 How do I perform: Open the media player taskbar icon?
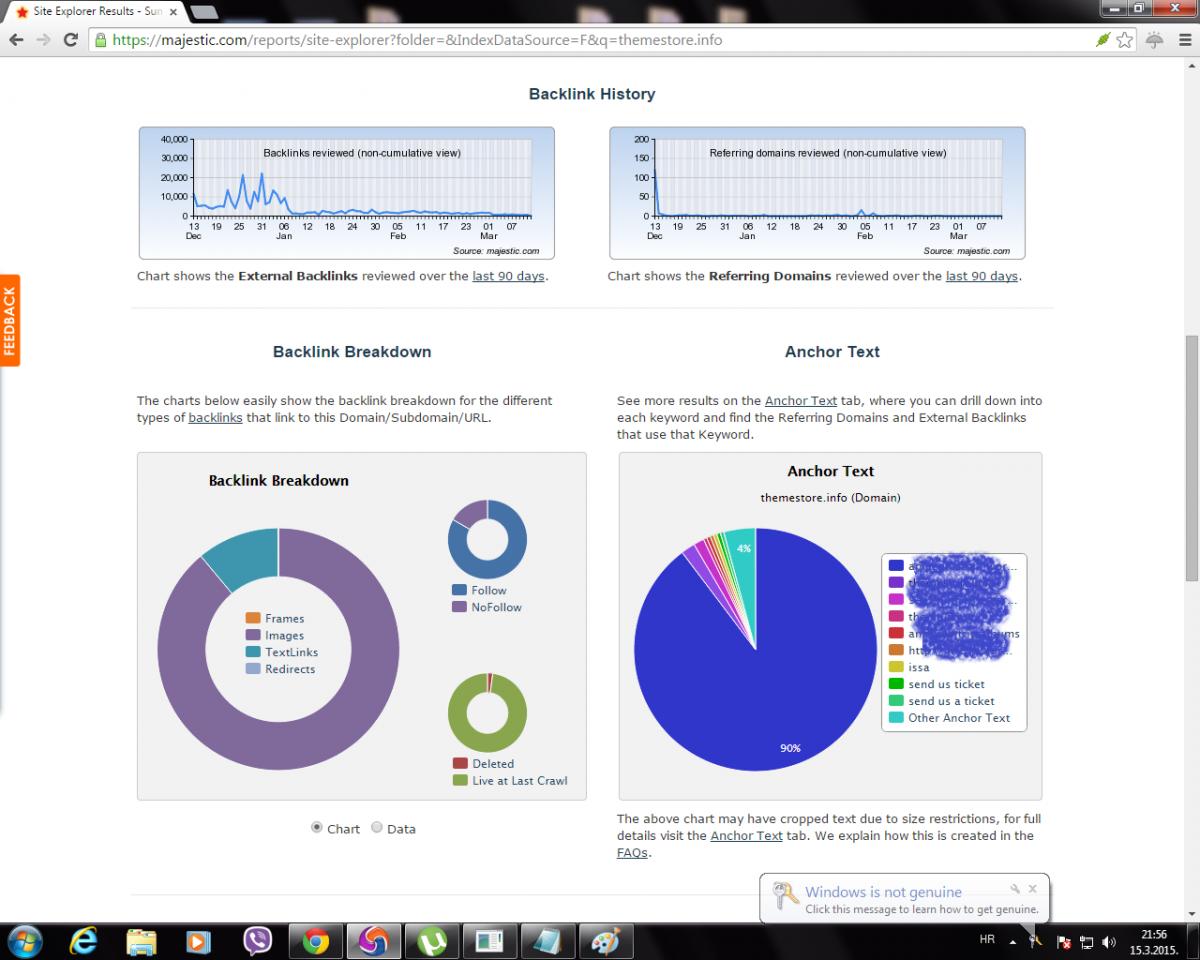pos(199,941)
